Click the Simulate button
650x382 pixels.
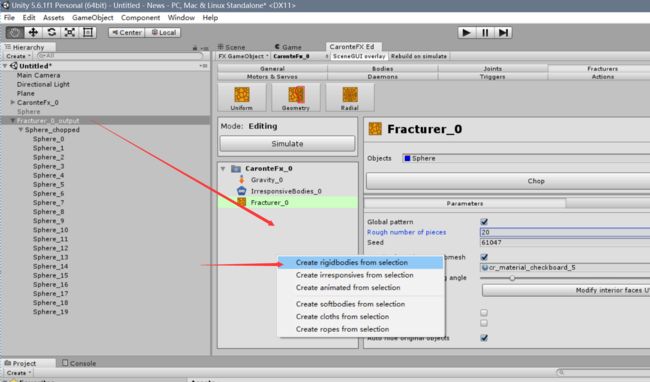(287, 143)
